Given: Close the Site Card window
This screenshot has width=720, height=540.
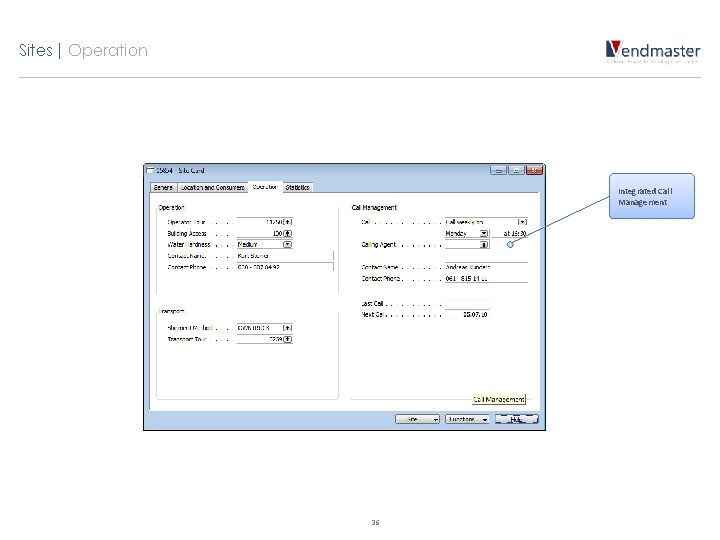Looking at the screenshot, I should (x=534, y=170).
